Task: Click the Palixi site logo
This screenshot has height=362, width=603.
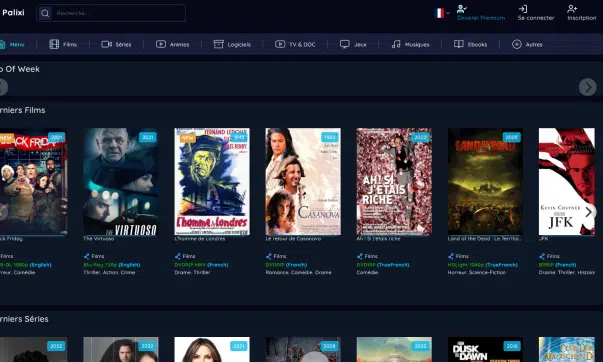Action: click(x=13, y=12)
